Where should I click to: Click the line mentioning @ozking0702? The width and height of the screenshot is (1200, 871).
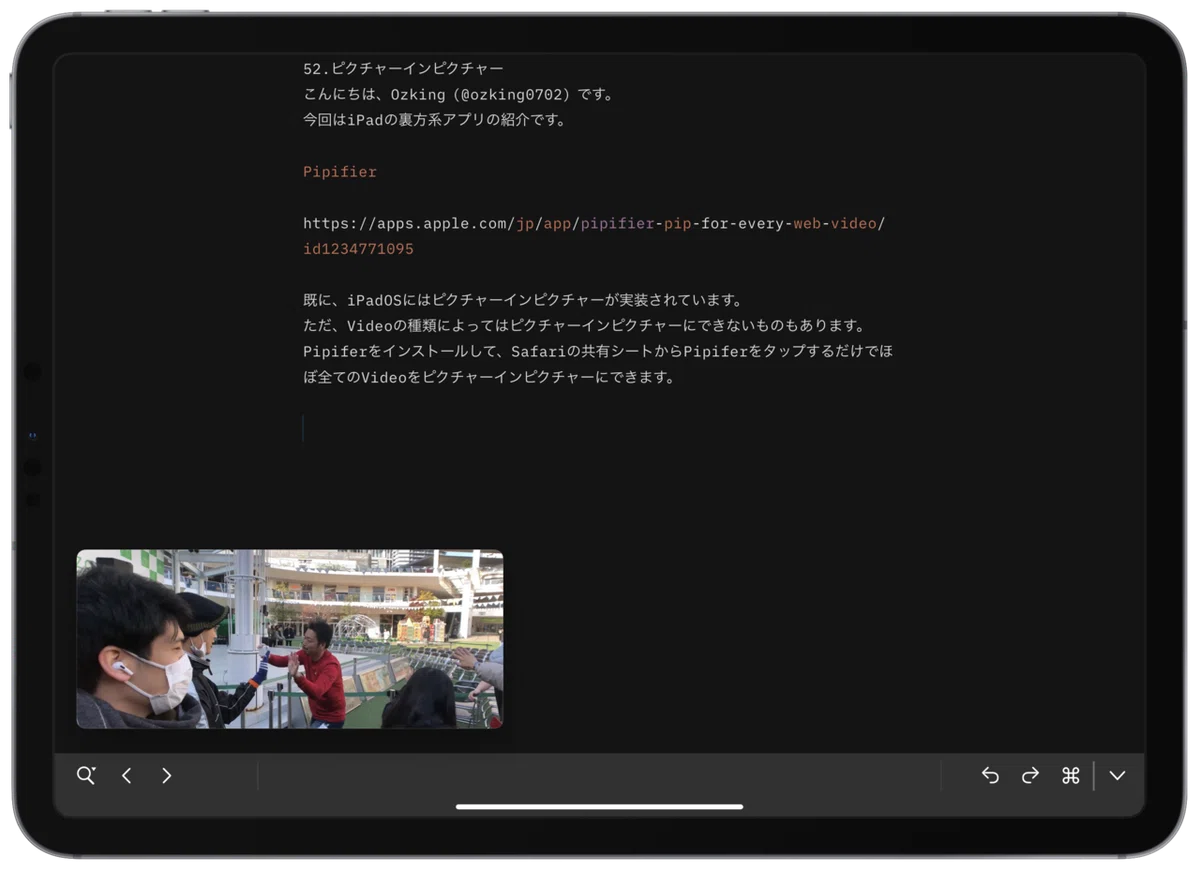[458, 95]
